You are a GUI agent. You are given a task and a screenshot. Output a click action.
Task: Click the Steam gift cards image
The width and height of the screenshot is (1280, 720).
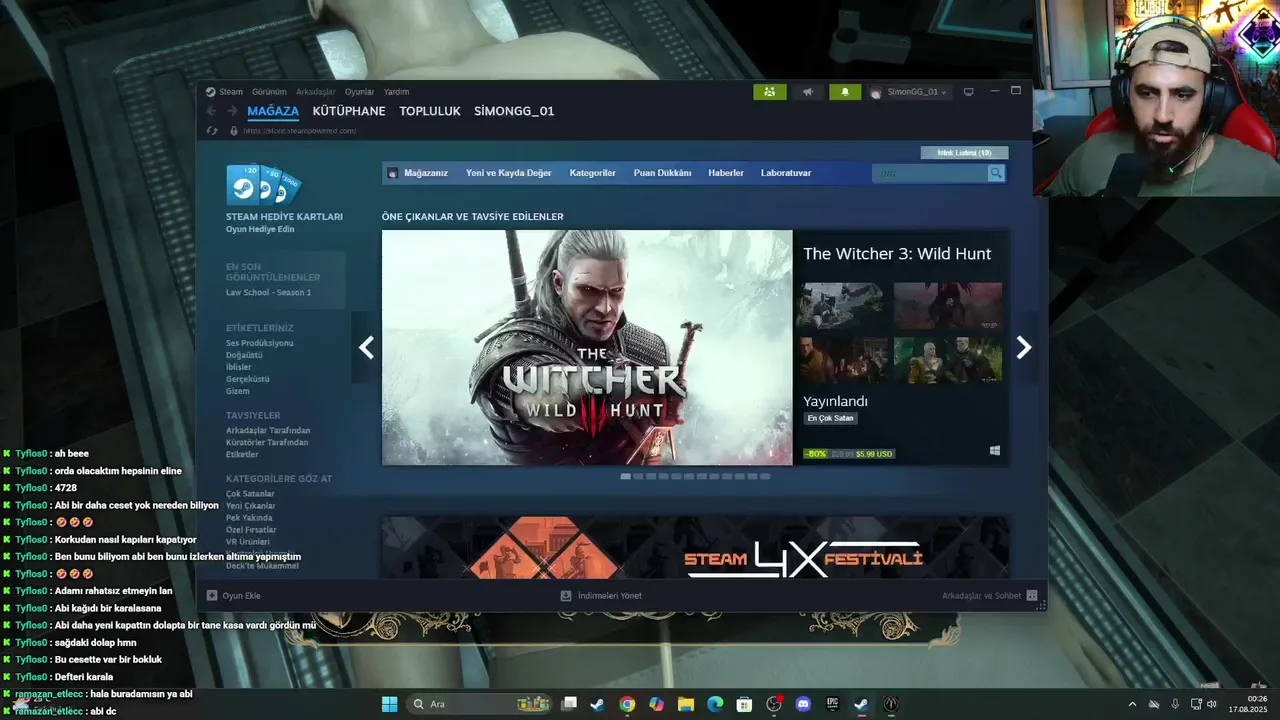coord(264,185)
